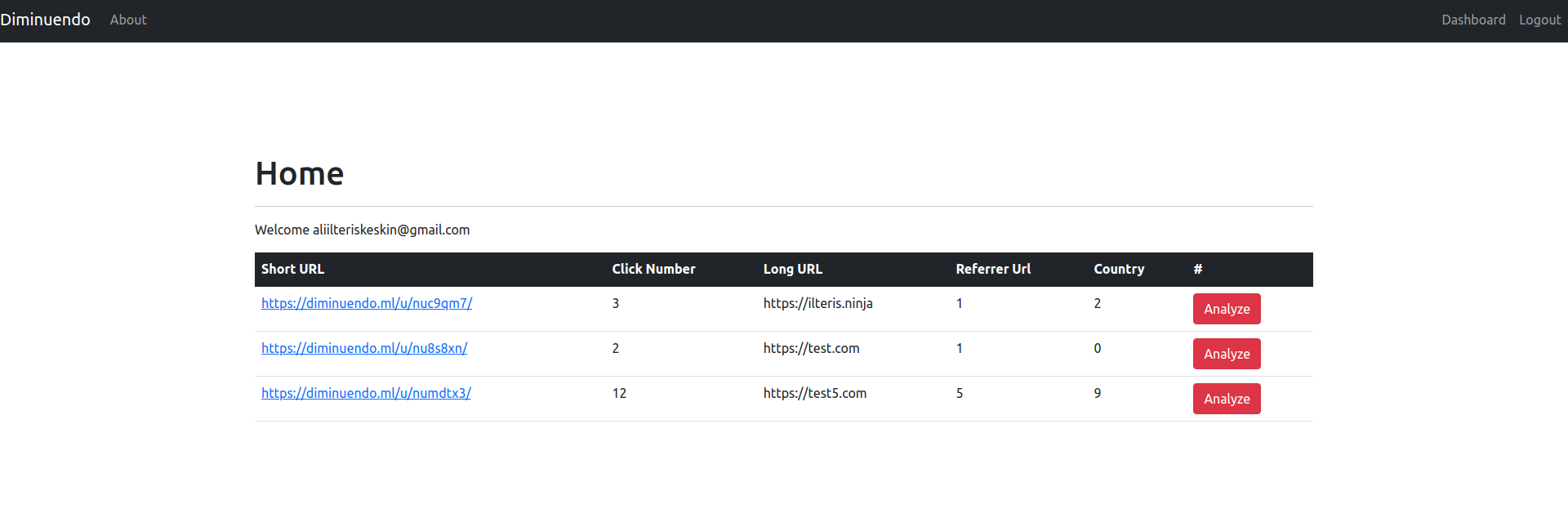Click the Country column header
Image resolution: width=1568 pixels, height=518 pixels.
click(1119, 269)
